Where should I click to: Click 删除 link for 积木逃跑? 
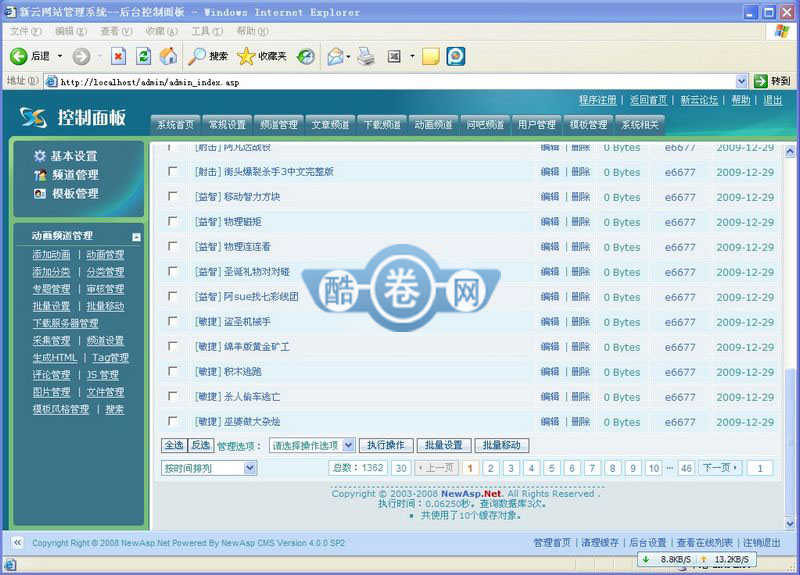pyautogui.click(x=581, y=372)
